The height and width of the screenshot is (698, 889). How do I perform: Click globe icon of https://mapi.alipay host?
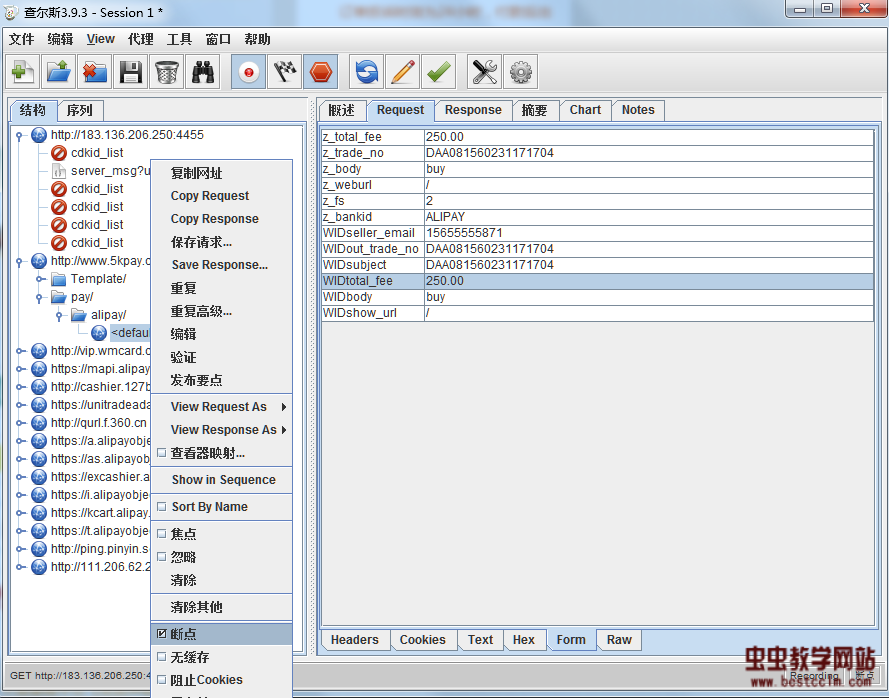tap(39, 369)
